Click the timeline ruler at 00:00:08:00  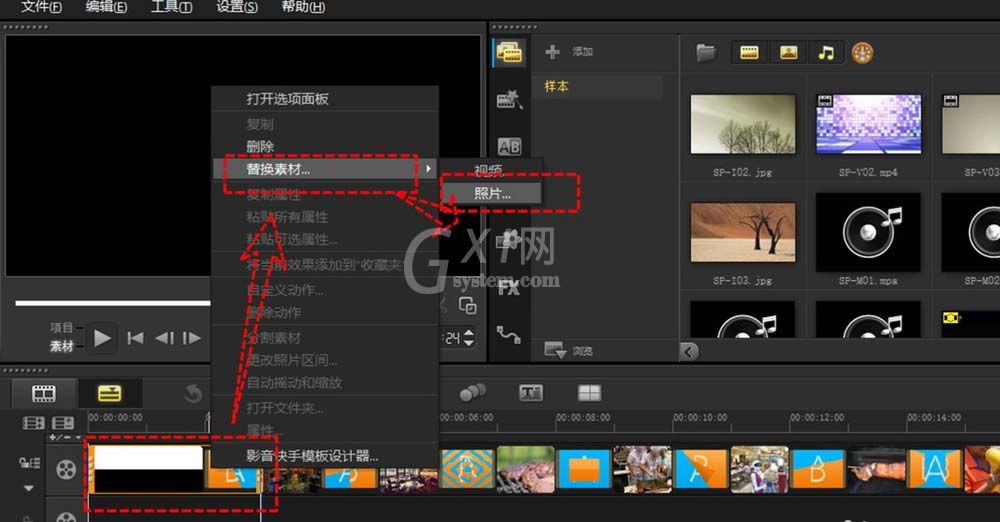click(x=583, y=417)
